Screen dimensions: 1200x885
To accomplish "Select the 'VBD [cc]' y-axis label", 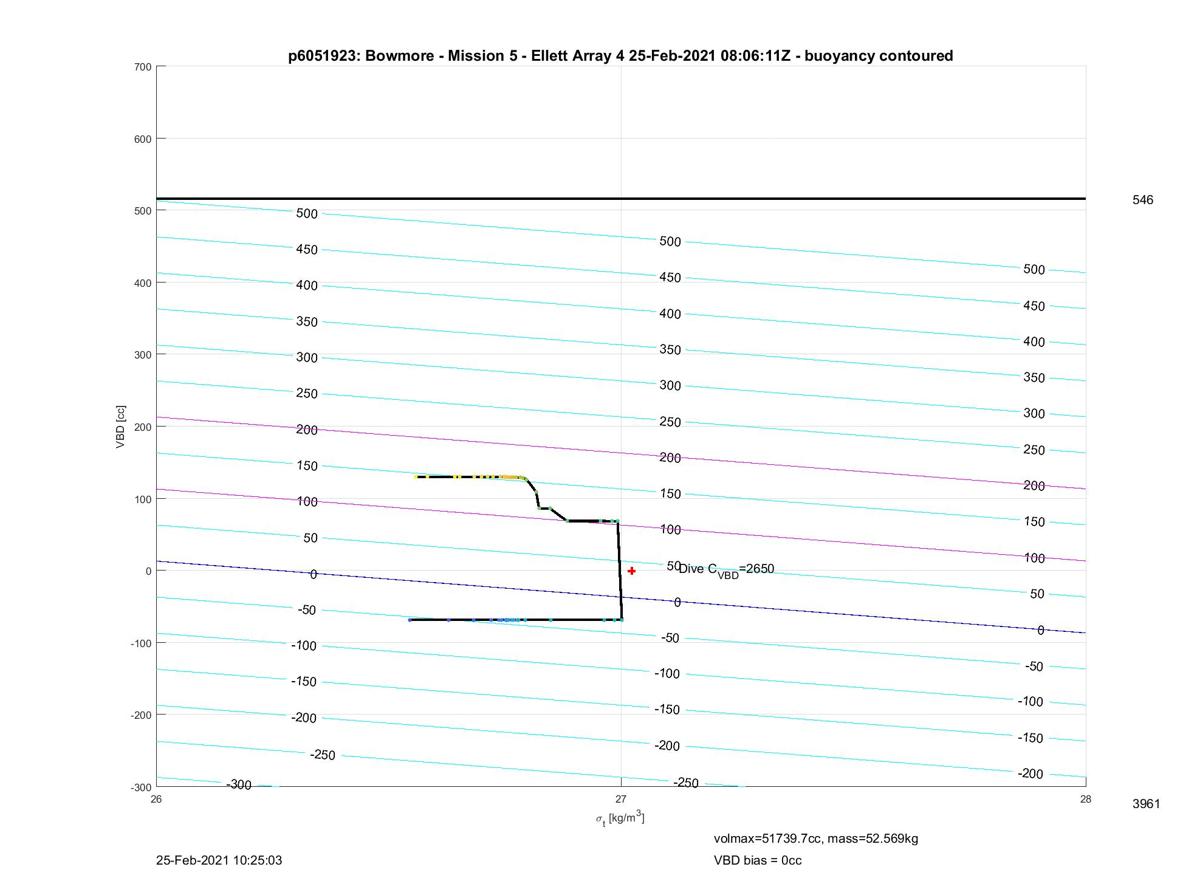I will [x=120, y=427].
